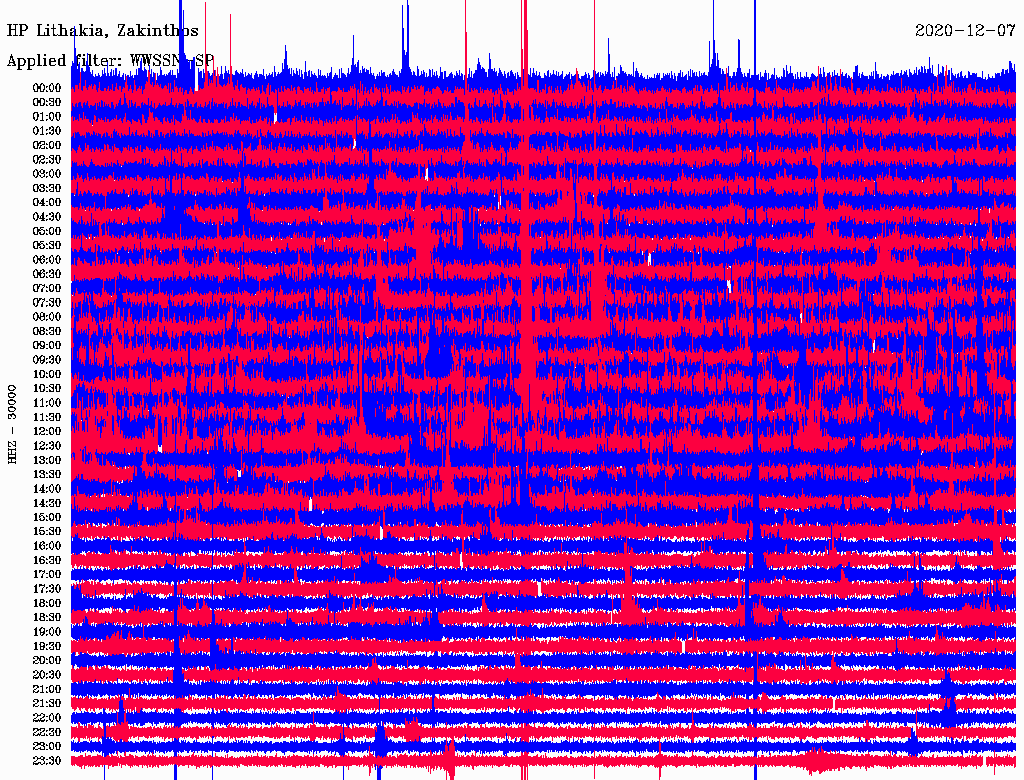Click the 08:30 time label
This screenshot has width=1024, height=780.
47,331
